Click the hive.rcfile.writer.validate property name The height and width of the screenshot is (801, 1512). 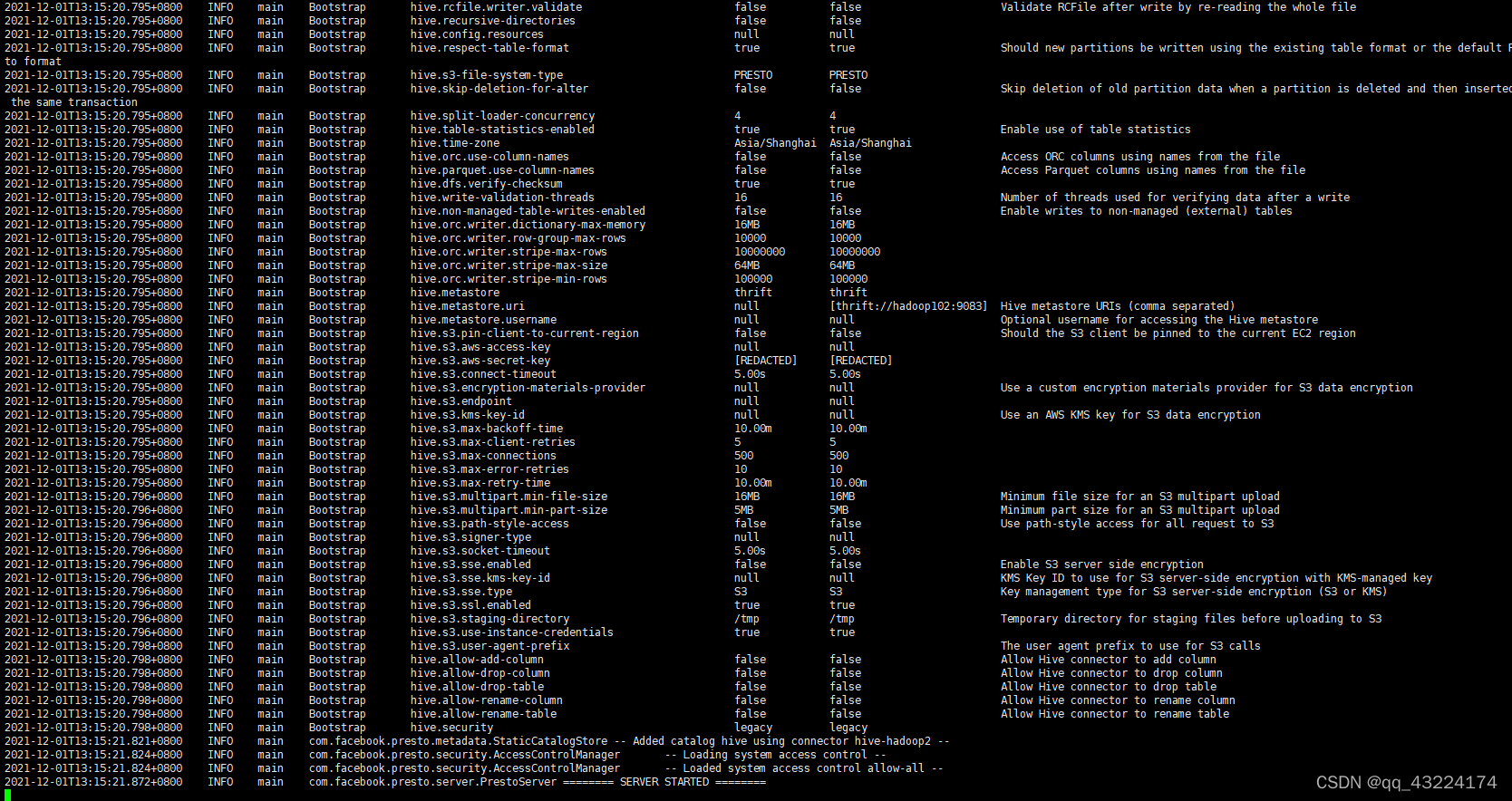[496, 7]
